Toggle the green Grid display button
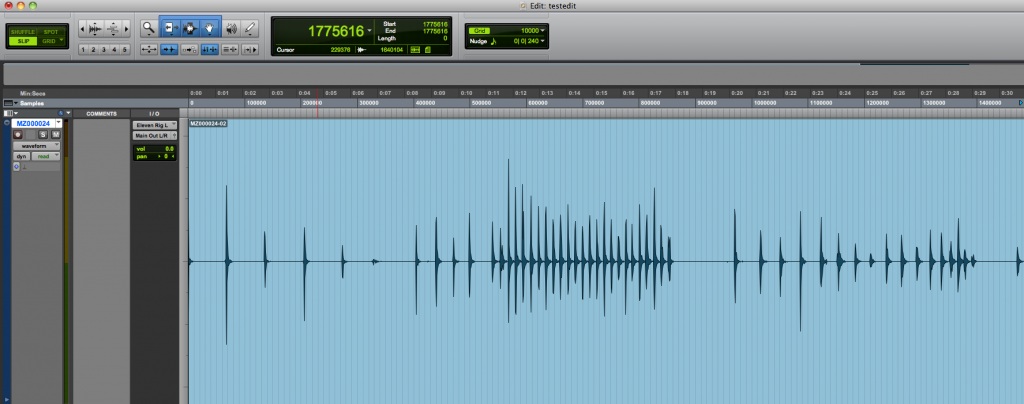This screenshot has width=1024, height=404. tap(478, 31)
